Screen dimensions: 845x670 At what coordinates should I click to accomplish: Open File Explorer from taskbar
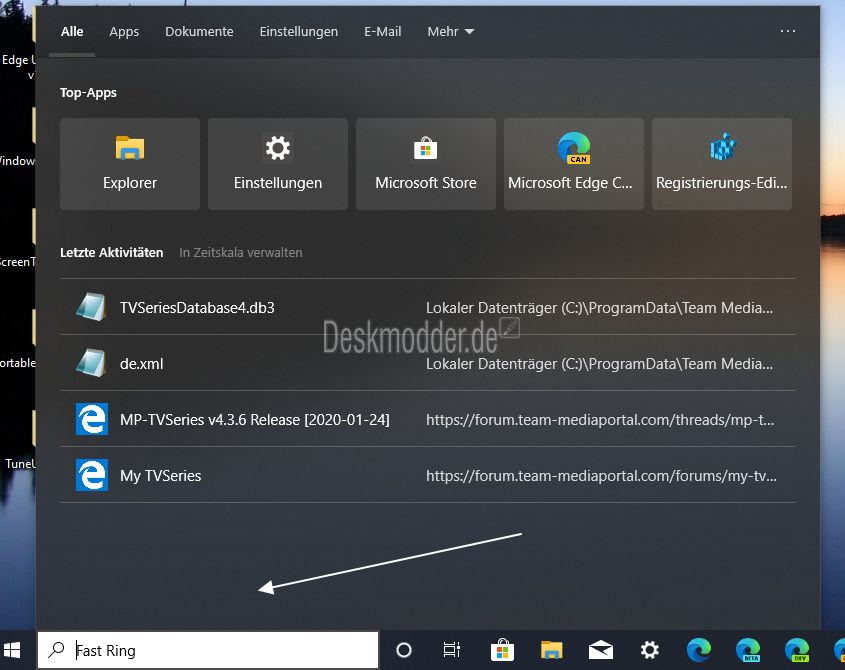coord(551,650)
